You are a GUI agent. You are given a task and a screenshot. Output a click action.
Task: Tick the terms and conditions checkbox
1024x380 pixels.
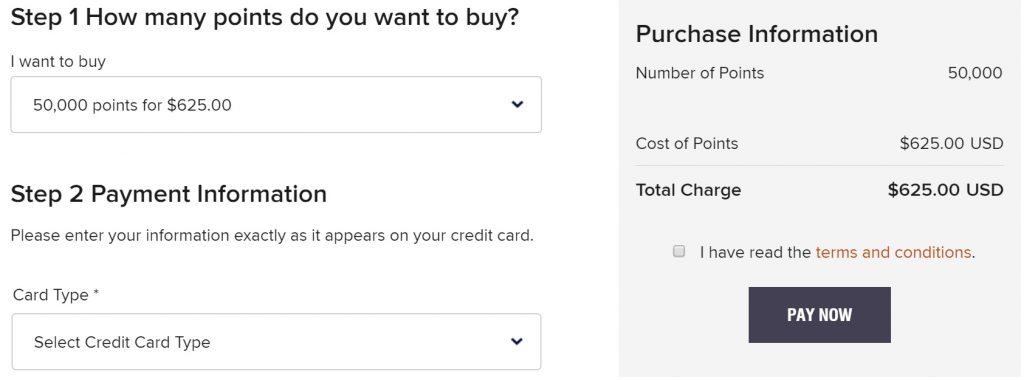click(679, 251)
